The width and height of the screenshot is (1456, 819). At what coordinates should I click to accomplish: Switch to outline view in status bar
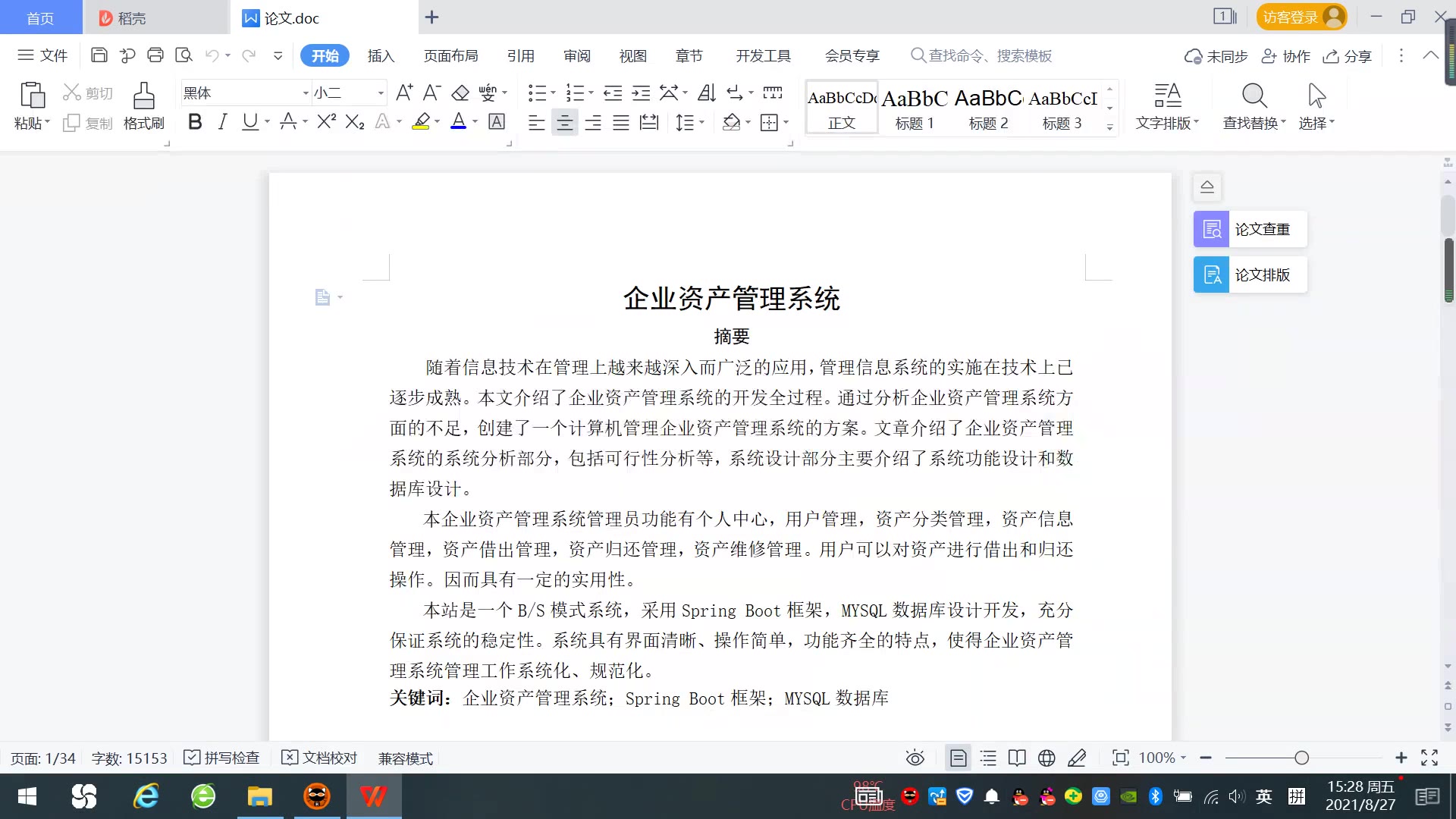pyautogui.click(x=988, y=758)
